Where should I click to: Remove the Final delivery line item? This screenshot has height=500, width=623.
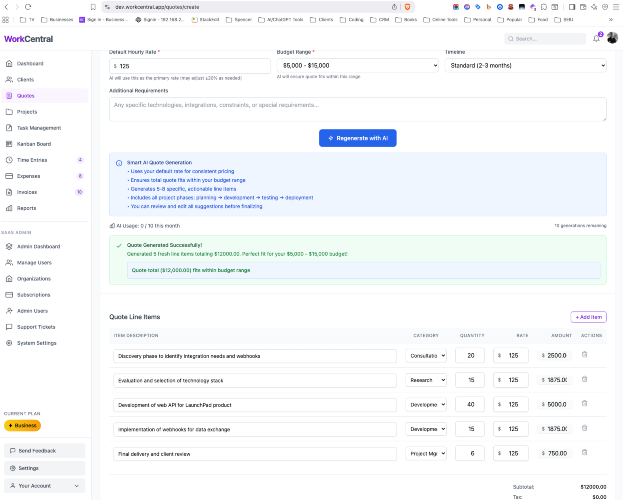[x=585, y=452]
